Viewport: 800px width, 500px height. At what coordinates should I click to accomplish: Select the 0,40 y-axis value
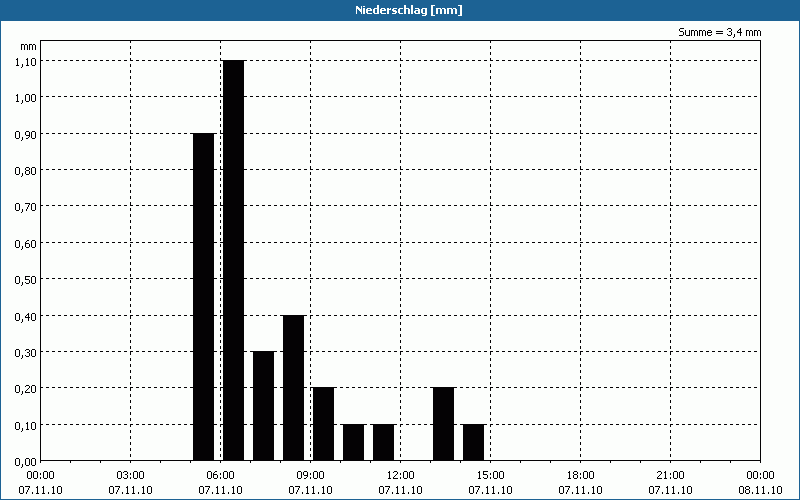pyautogui.click(x=26, y=316)
